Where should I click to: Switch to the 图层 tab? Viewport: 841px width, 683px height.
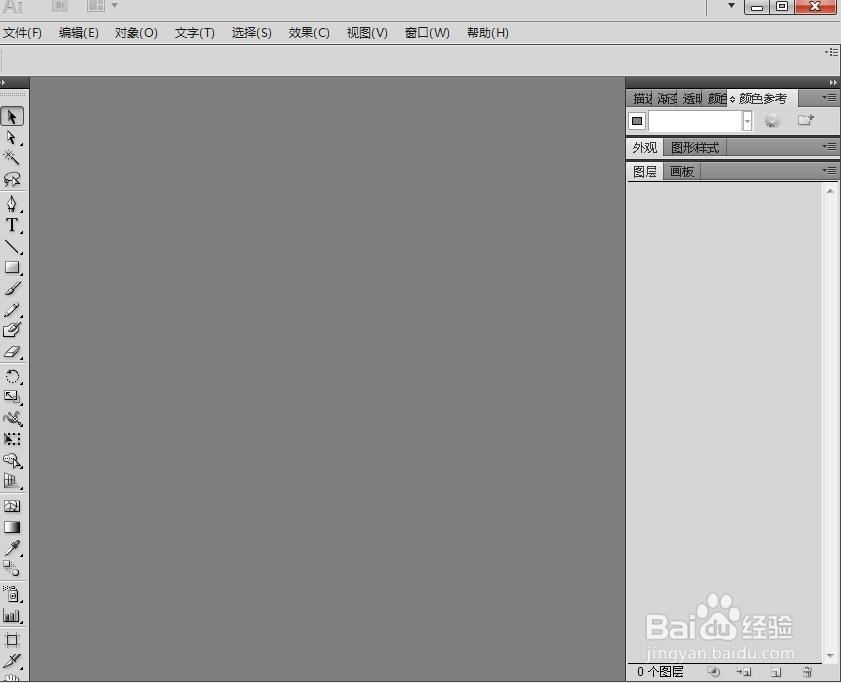(645, 172)
